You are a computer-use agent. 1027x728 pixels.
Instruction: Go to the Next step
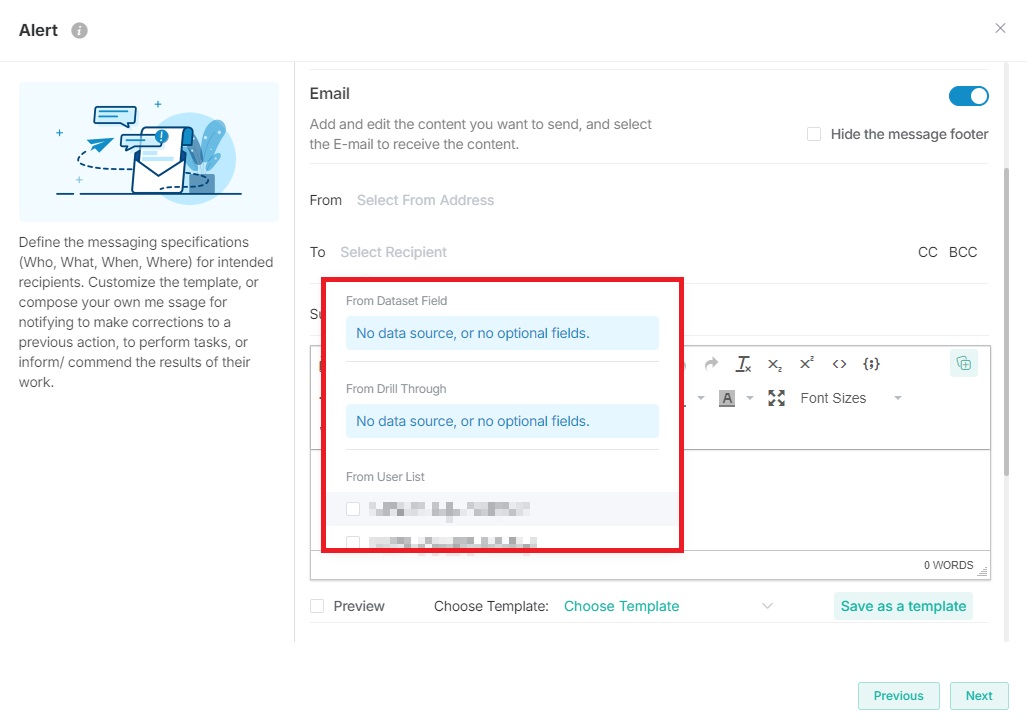978,696
